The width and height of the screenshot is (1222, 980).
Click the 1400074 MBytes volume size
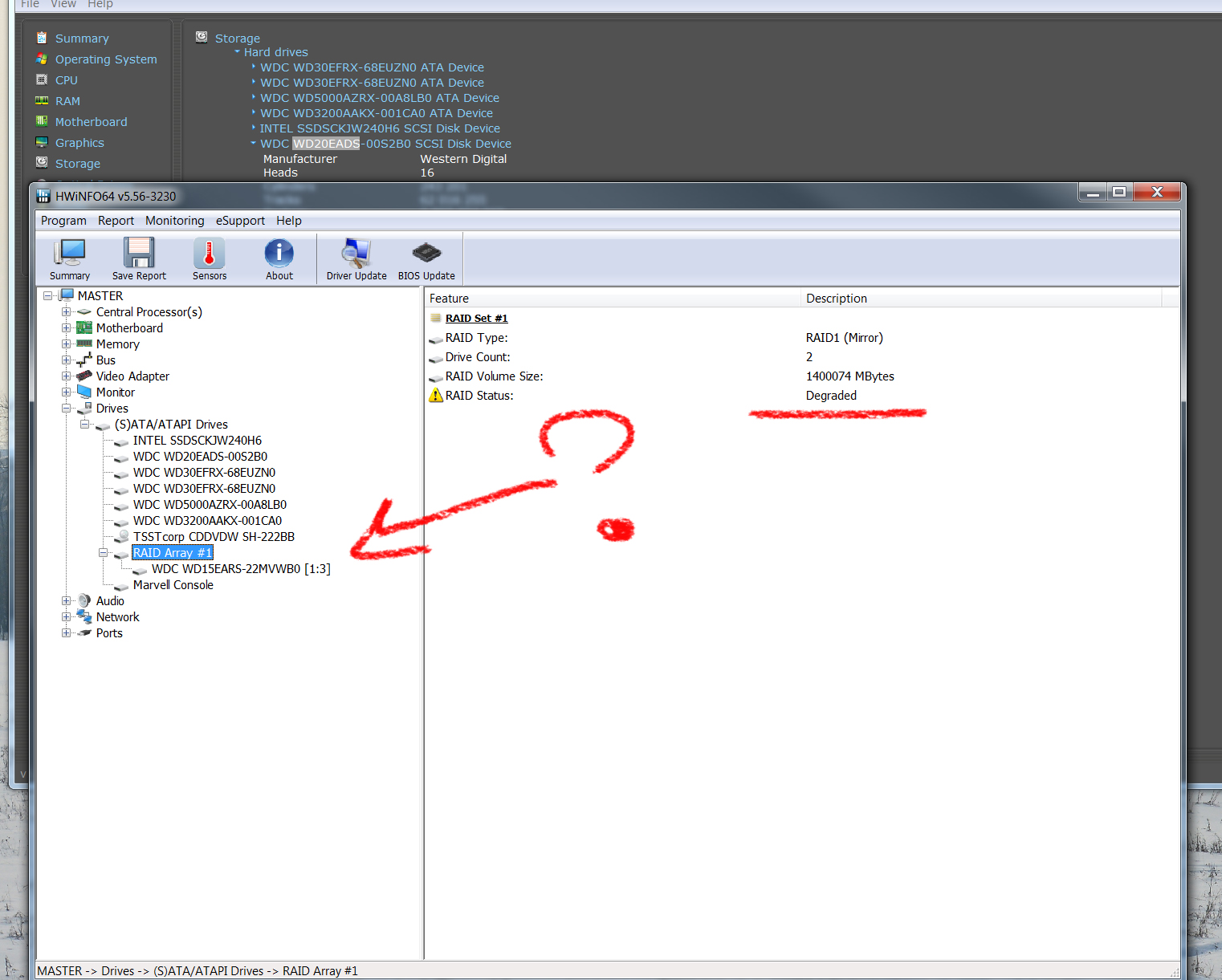click(850, 376)
